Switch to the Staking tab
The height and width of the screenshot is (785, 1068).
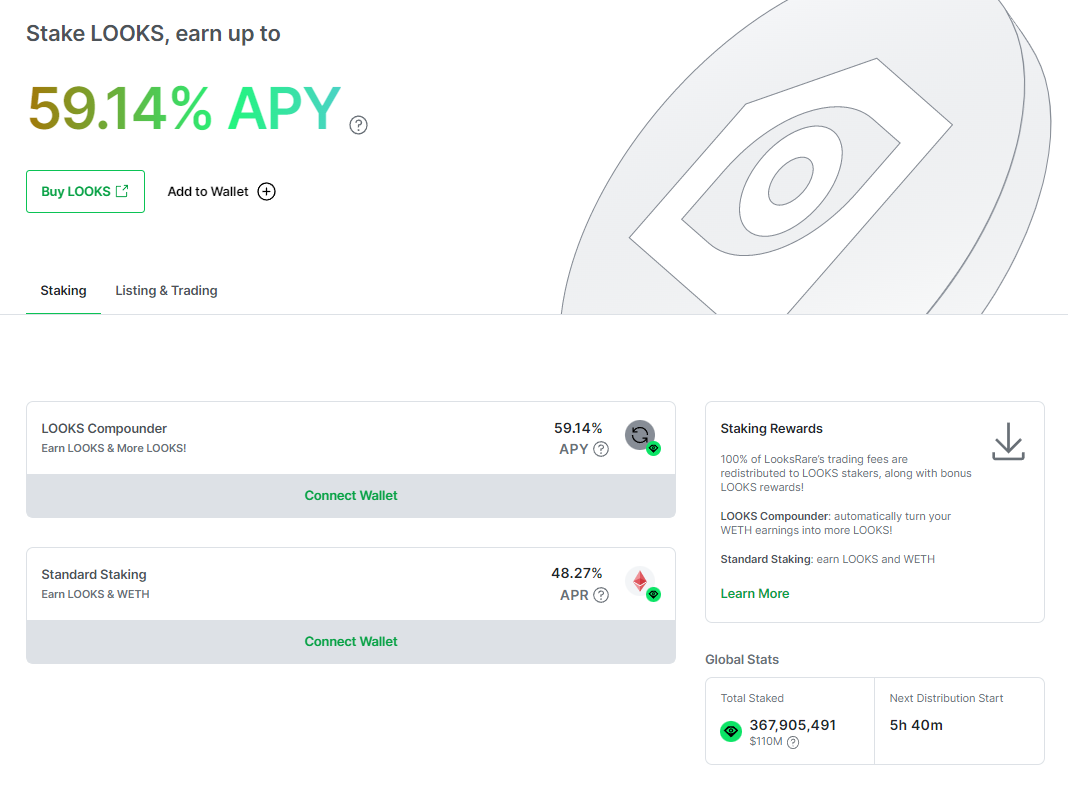pos(63,291)
